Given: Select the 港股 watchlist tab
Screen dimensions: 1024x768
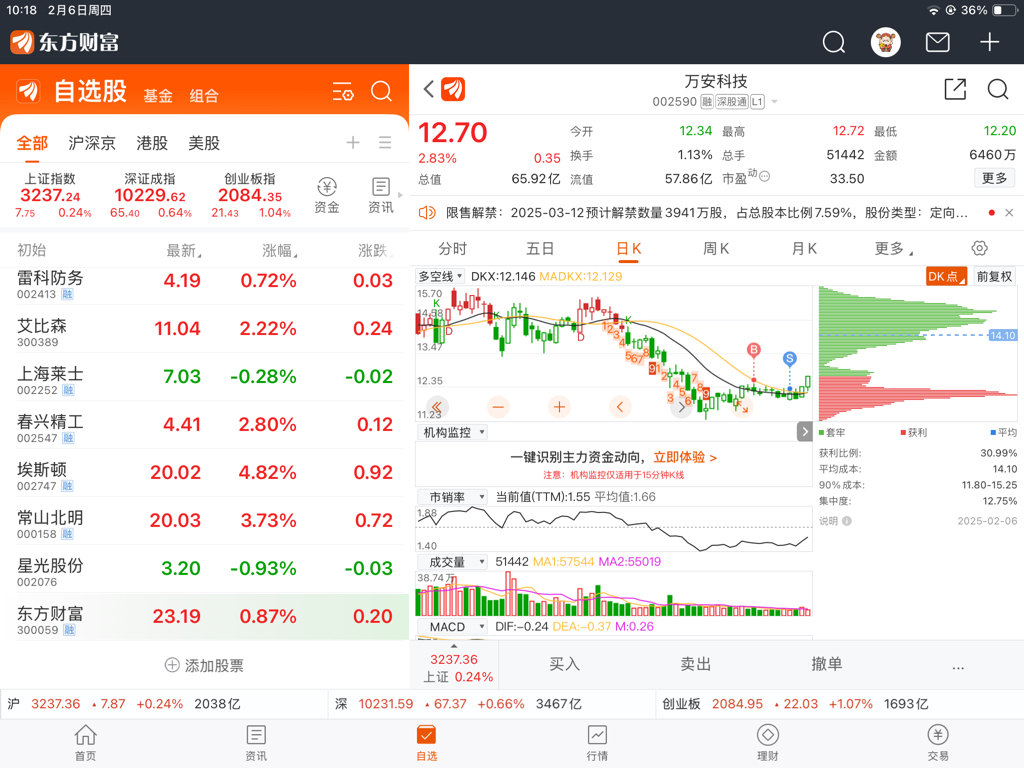Looking at the screenshot, I should click(152, 143).
